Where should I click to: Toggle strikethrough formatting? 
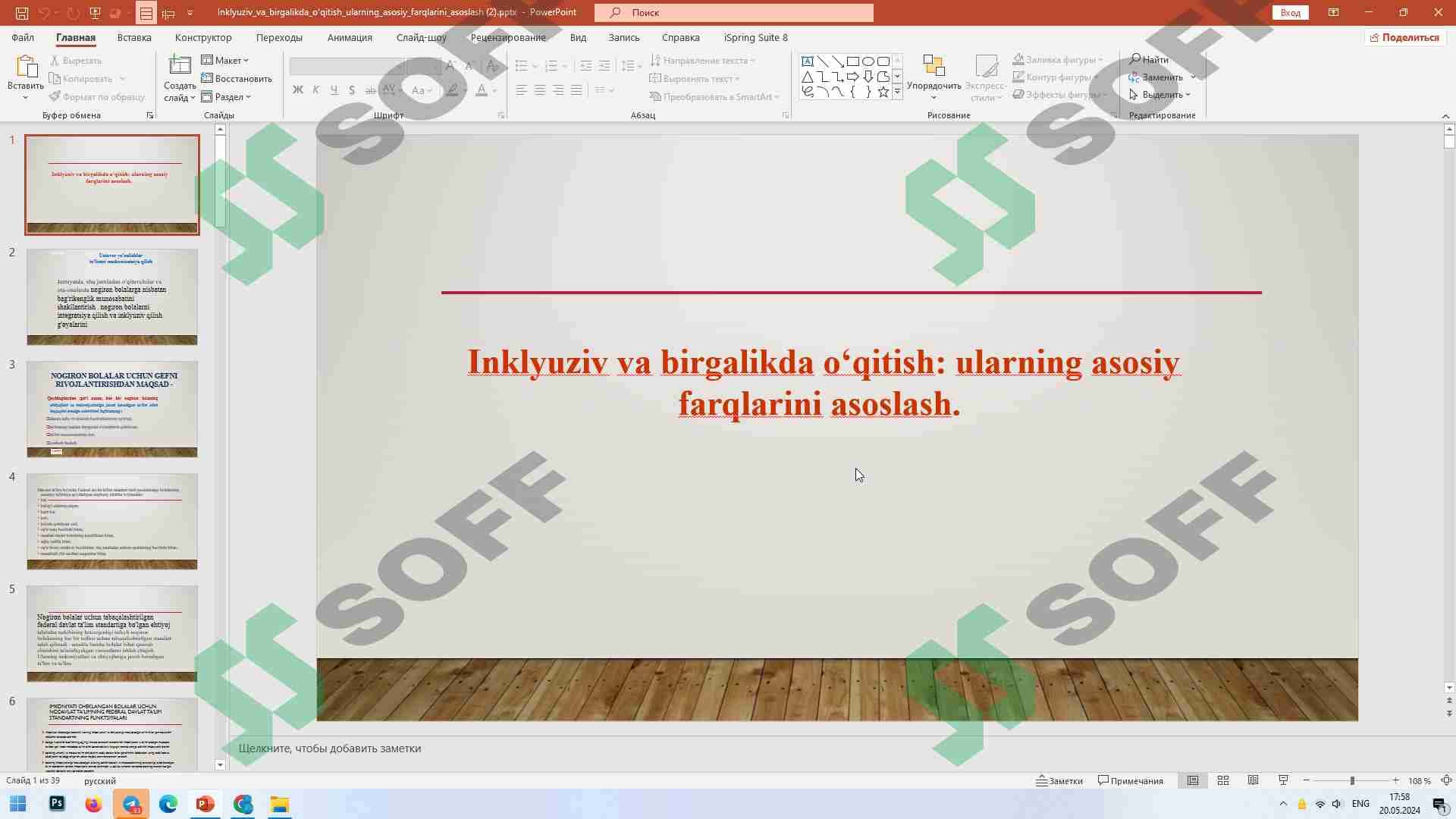(x=370, y=90)
